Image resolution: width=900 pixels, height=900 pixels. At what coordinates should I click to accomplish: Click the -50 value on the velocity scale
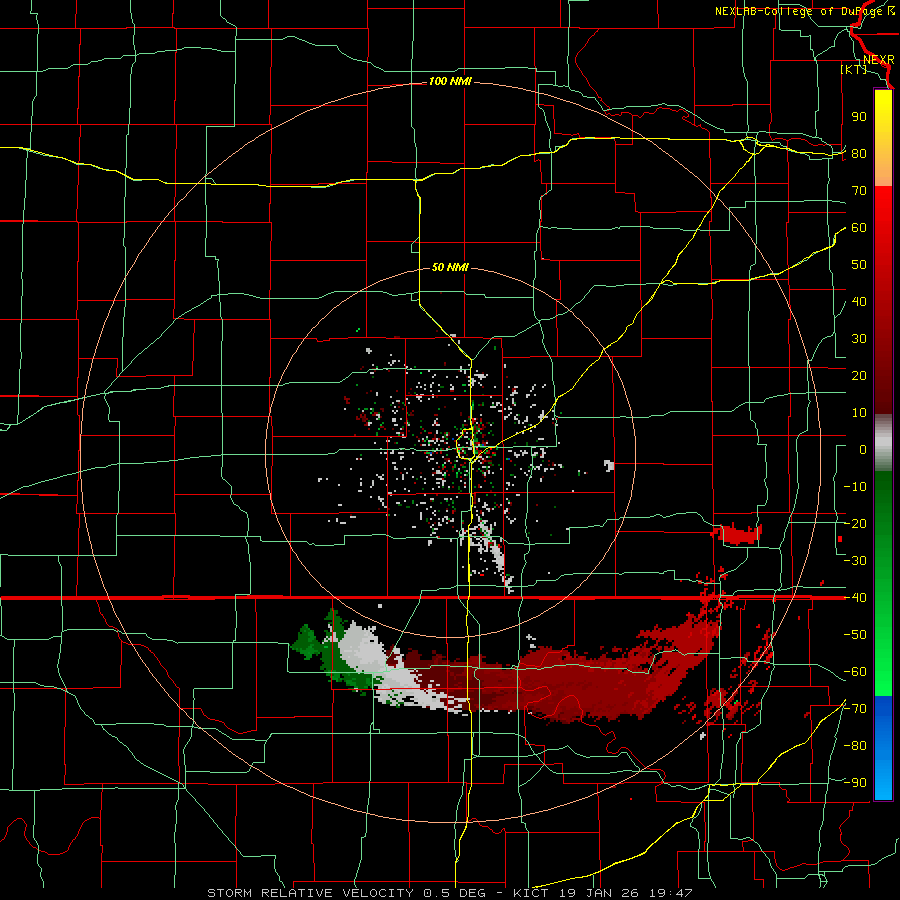pos(855,635)
